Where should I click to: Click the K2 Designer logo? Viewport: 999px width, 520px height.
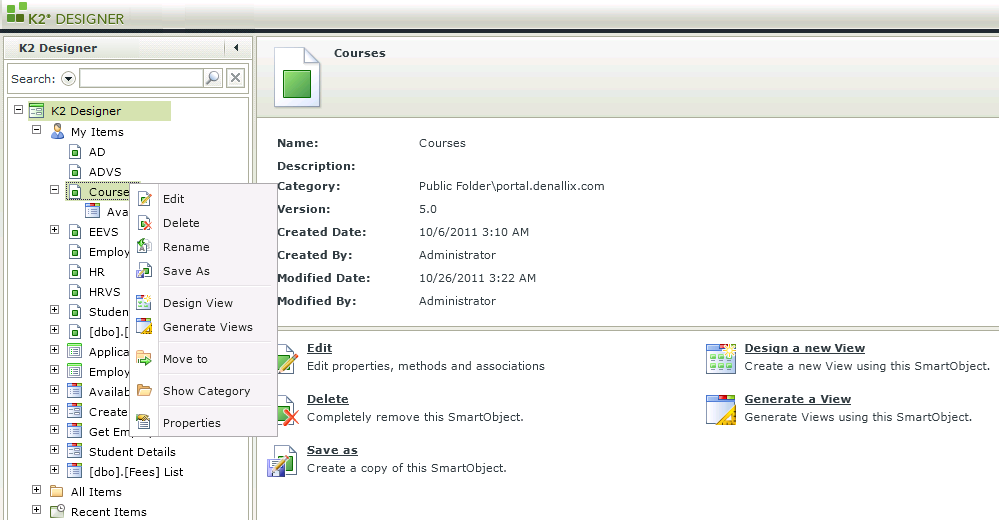click(65, 15)
